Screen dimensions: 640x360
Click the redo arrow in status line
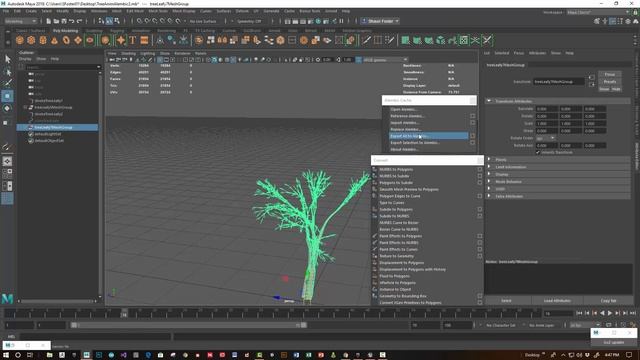point(80,21)
